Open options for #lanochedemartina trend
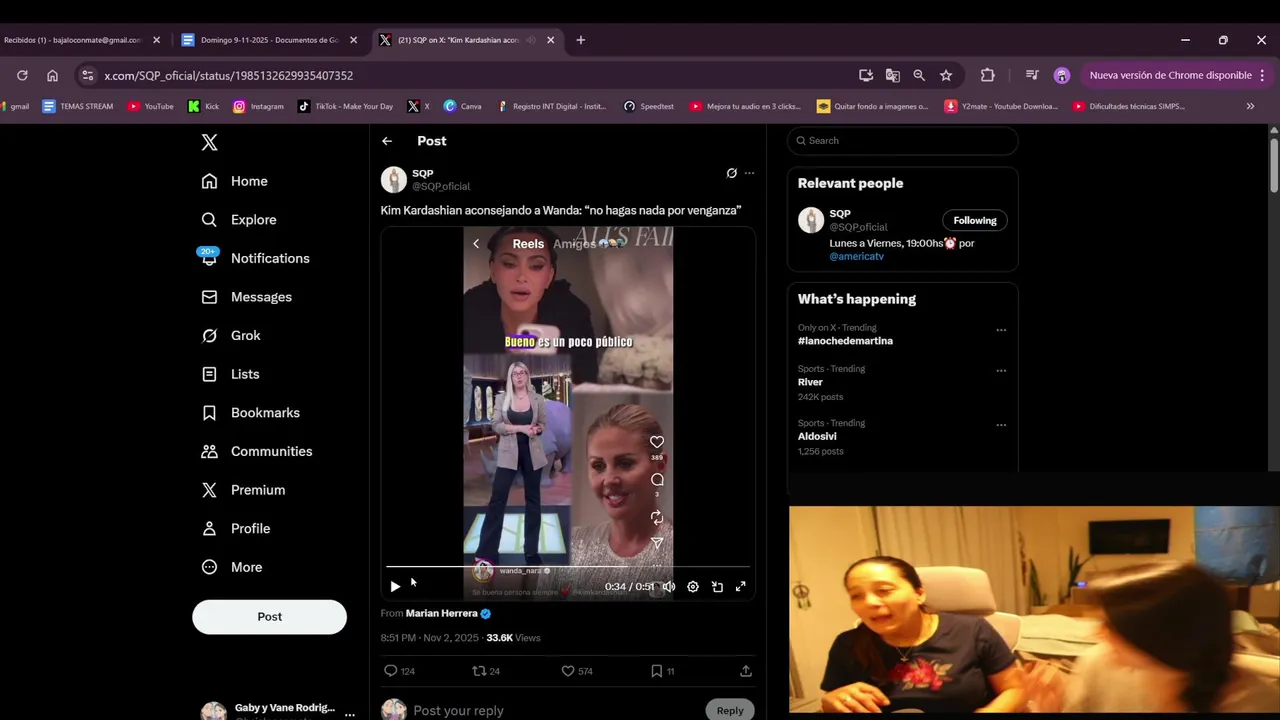This screenshot has height=720, width=1280. point(1001,330)
